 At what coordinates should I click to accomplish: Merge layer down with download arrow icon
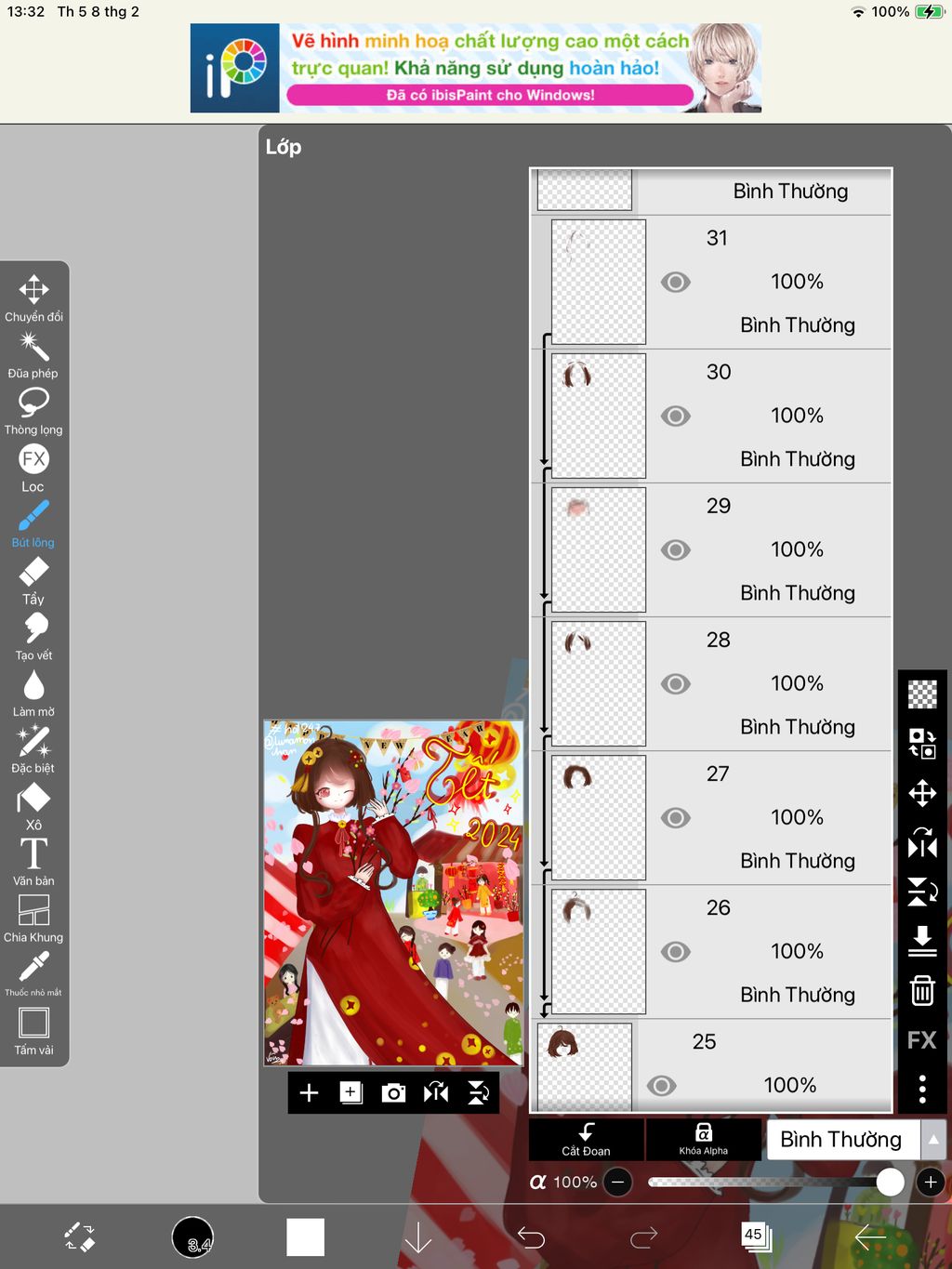(x=922, y=941)
